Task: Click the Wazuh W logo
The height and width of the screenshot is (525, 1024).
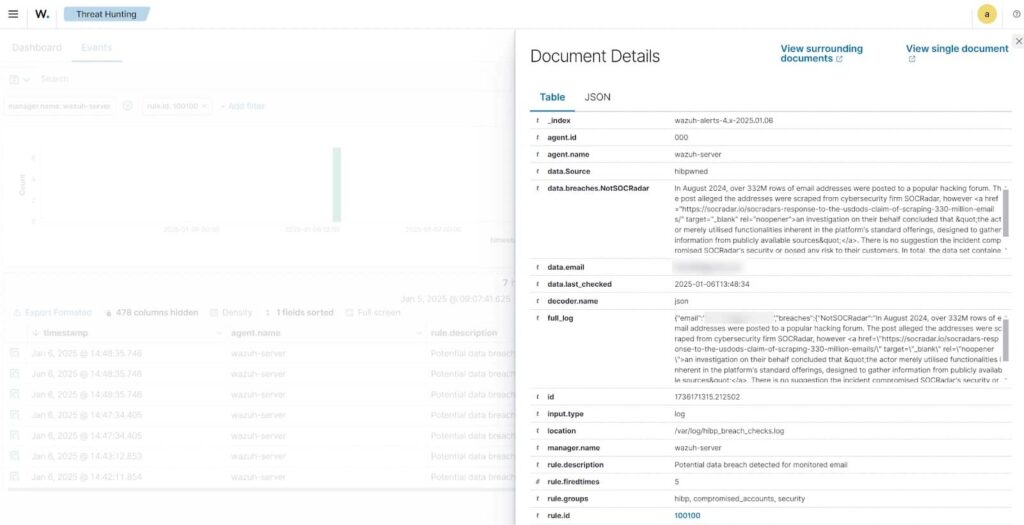Action: pos(42,14)
